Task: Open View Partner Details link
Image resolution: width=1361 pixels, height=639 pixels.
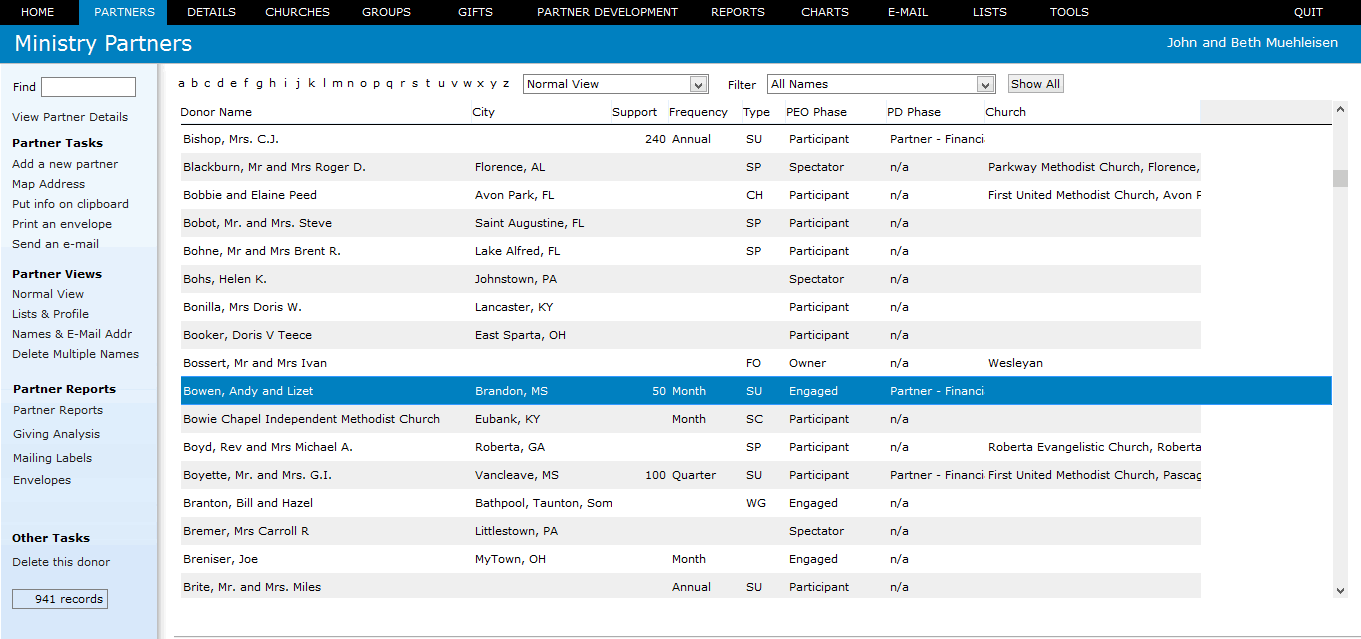Action: pyautogui.click(x=70, y=117)
